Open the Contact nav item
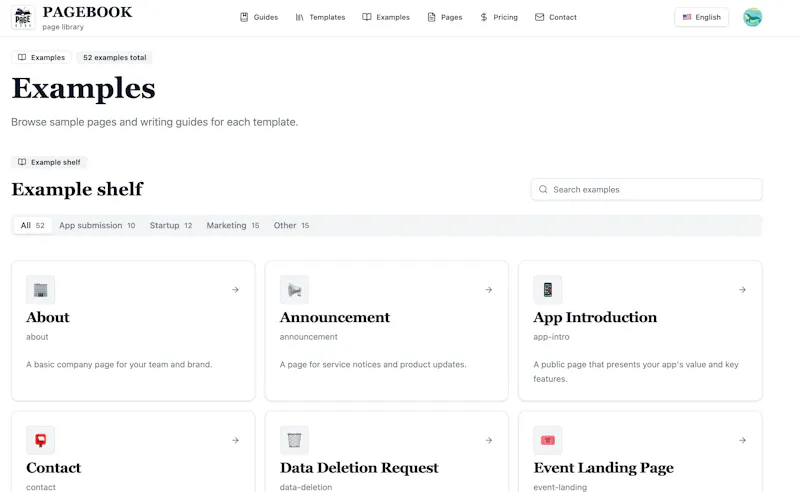The height and width of the screenshot is (492, 800). click(x=556, y=17)
